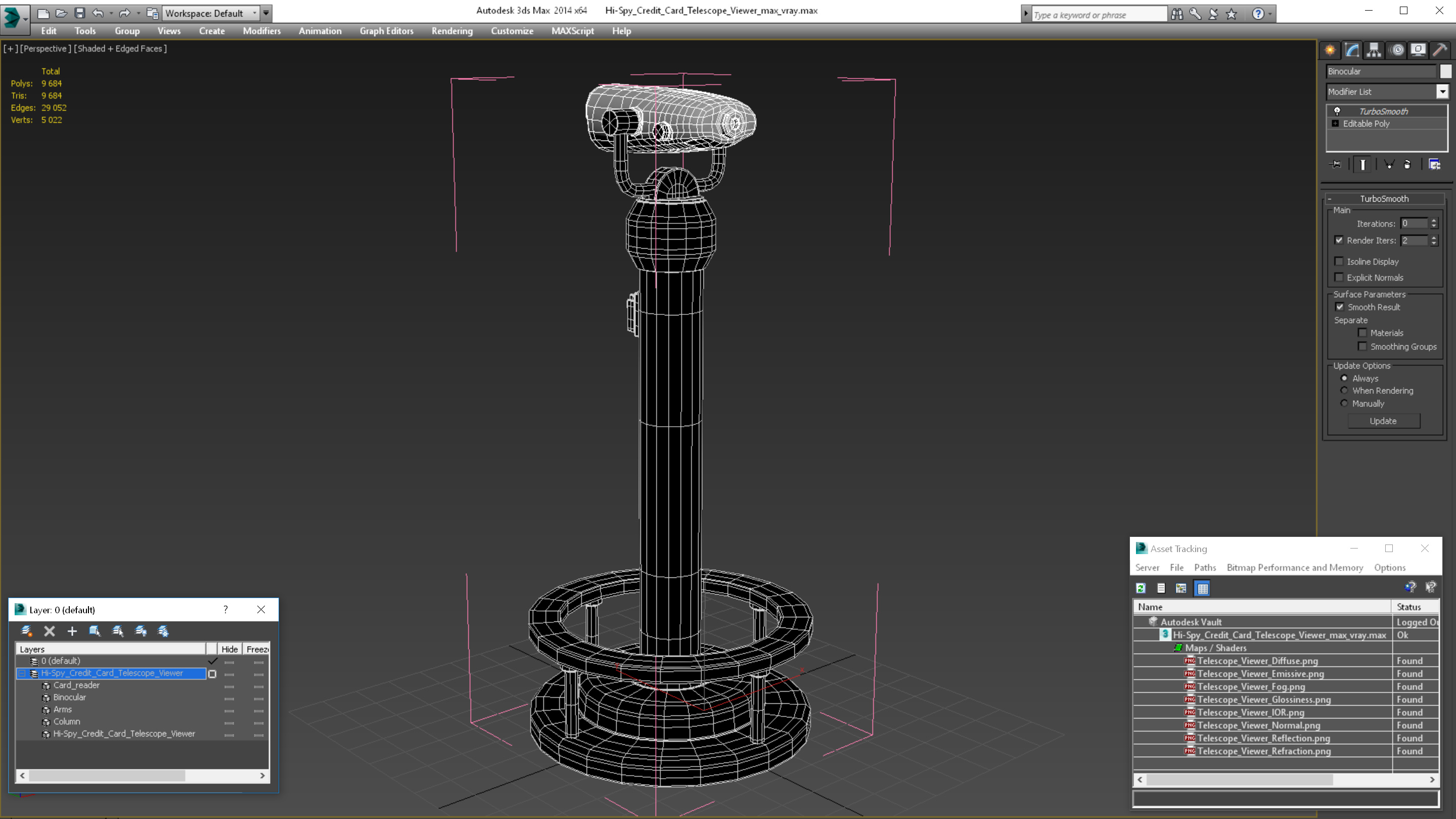Click the Update button in TurboSmooth panel
Viewport: 1456px width, 819px height.
[1384, 420]
